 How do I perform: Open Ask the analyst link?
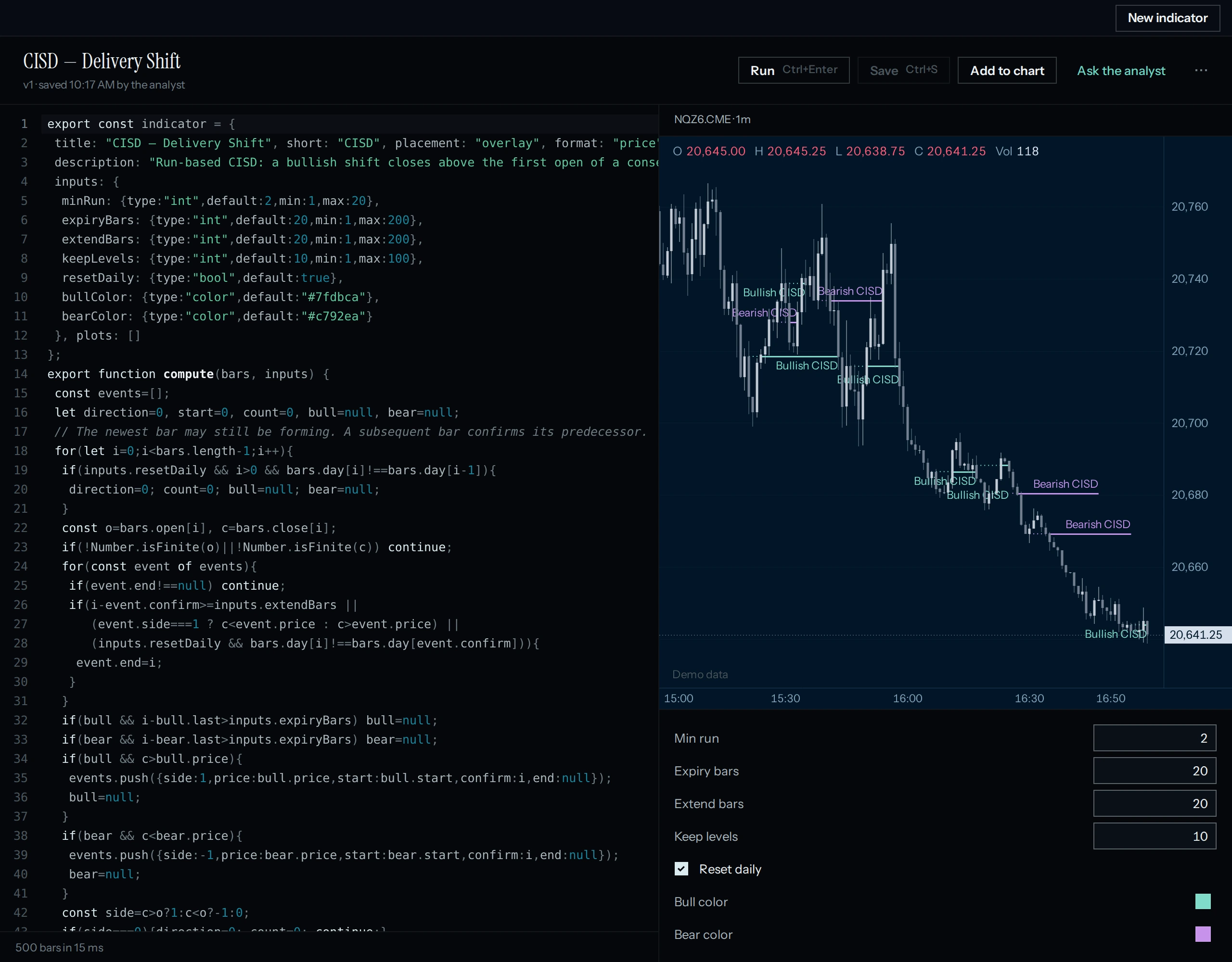pyautogui.click(x=1120, y=71)
